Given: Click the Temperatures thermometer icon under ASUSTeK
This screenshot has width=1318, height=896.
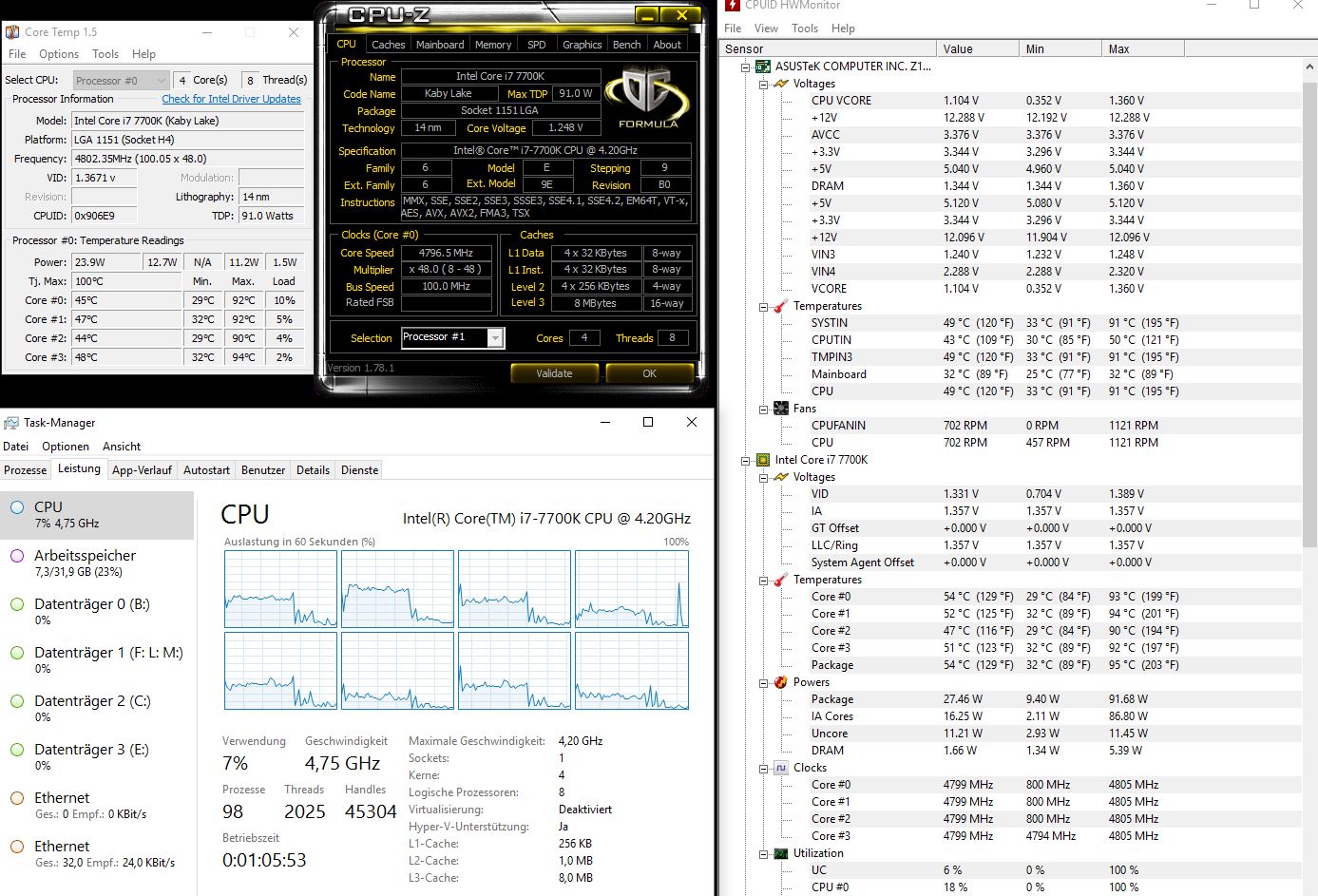Looking at the screenshot, I should coord(780,306).
